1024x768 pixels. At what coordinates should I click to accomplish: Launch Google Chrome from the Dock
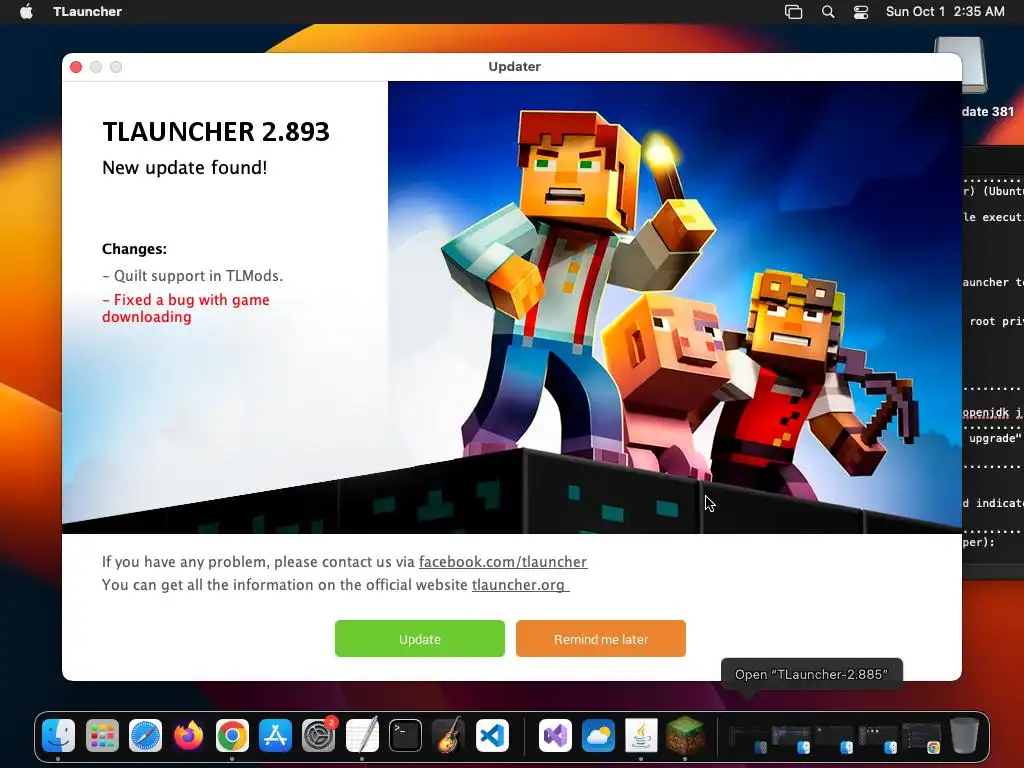[x=232, y=736]
